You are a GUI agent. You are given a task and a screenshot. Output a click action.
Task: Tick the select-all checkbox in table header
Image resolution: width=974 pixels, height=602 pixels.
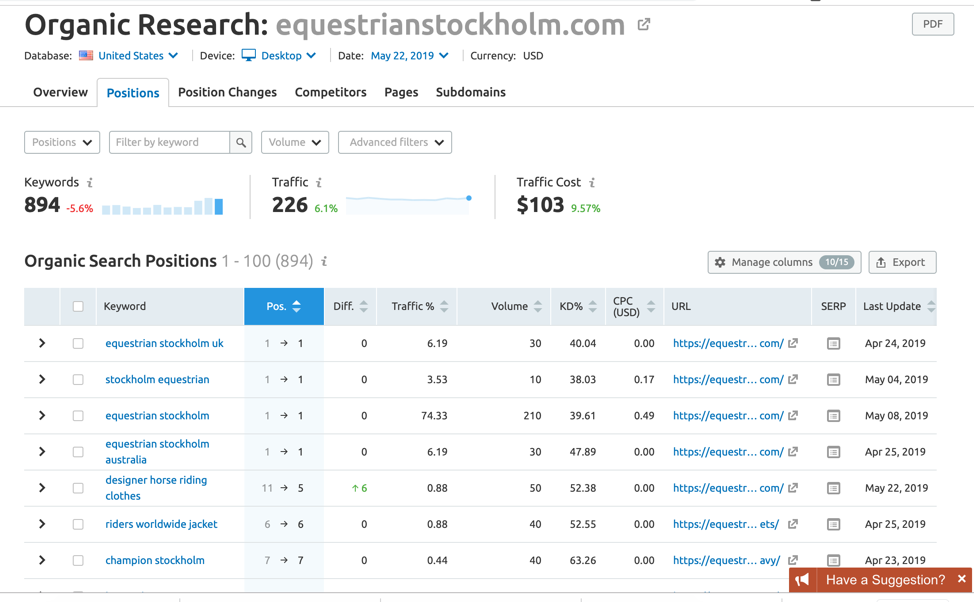click(78, 307)
